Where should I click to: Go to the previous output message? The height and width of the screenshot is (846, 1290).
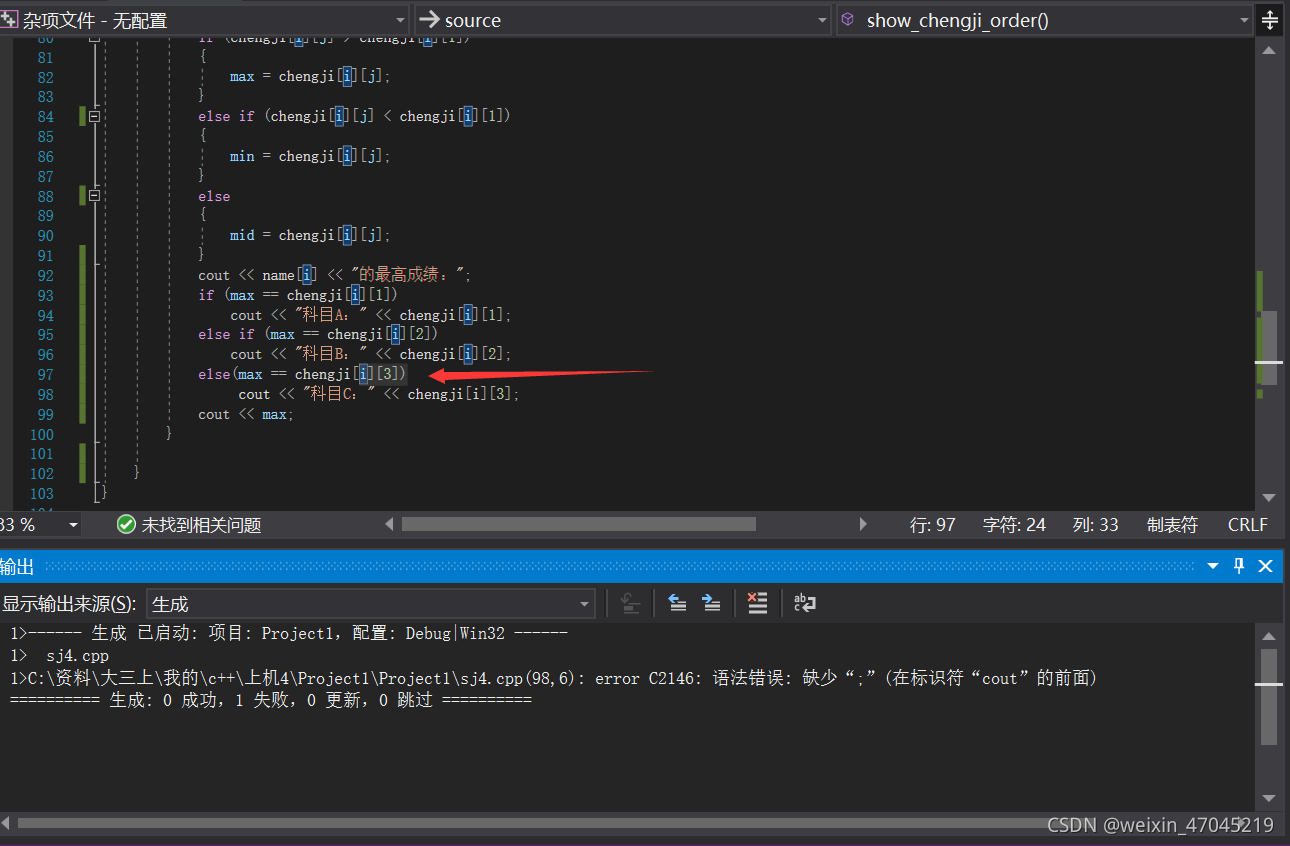[677, 603]
